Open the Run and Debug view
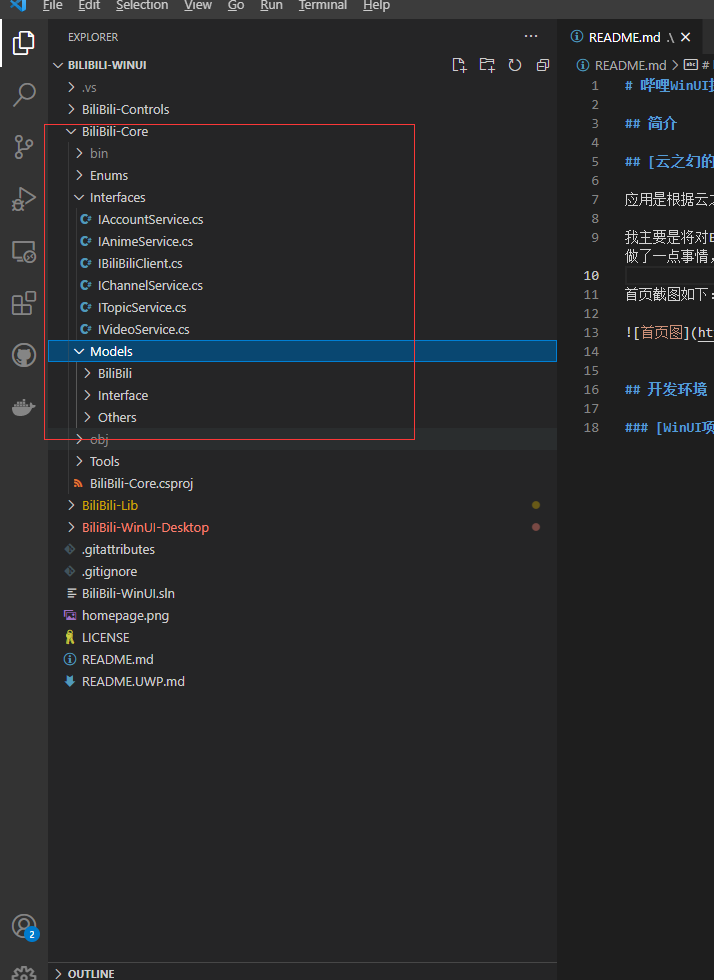714x980 pixels. 24,199
